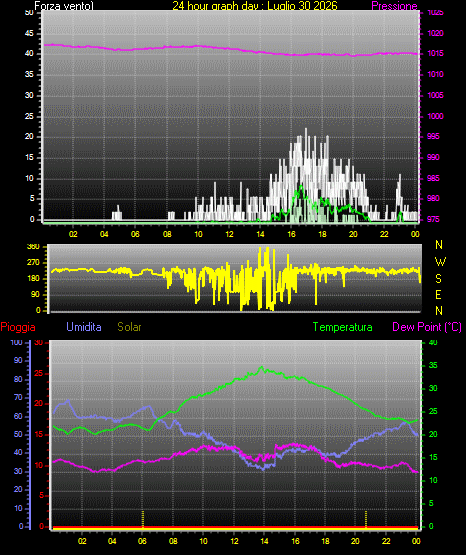
Task: Click the yellow sunset marker near 21
Action: [x=366, y=519]
